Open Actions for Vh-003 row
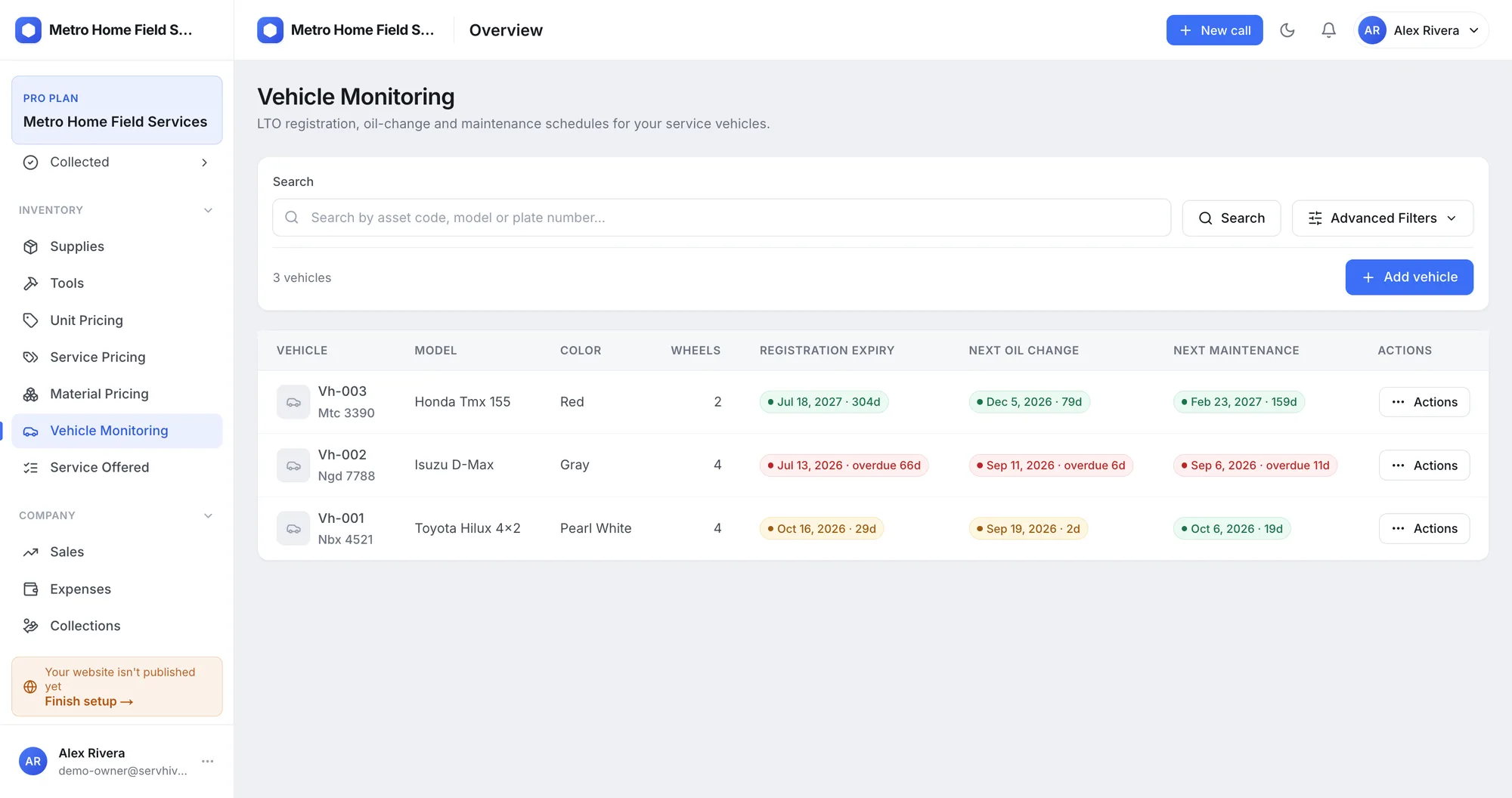This screenshot has width=1512, height=798. pyautogui.click(x=1424, y=402)
